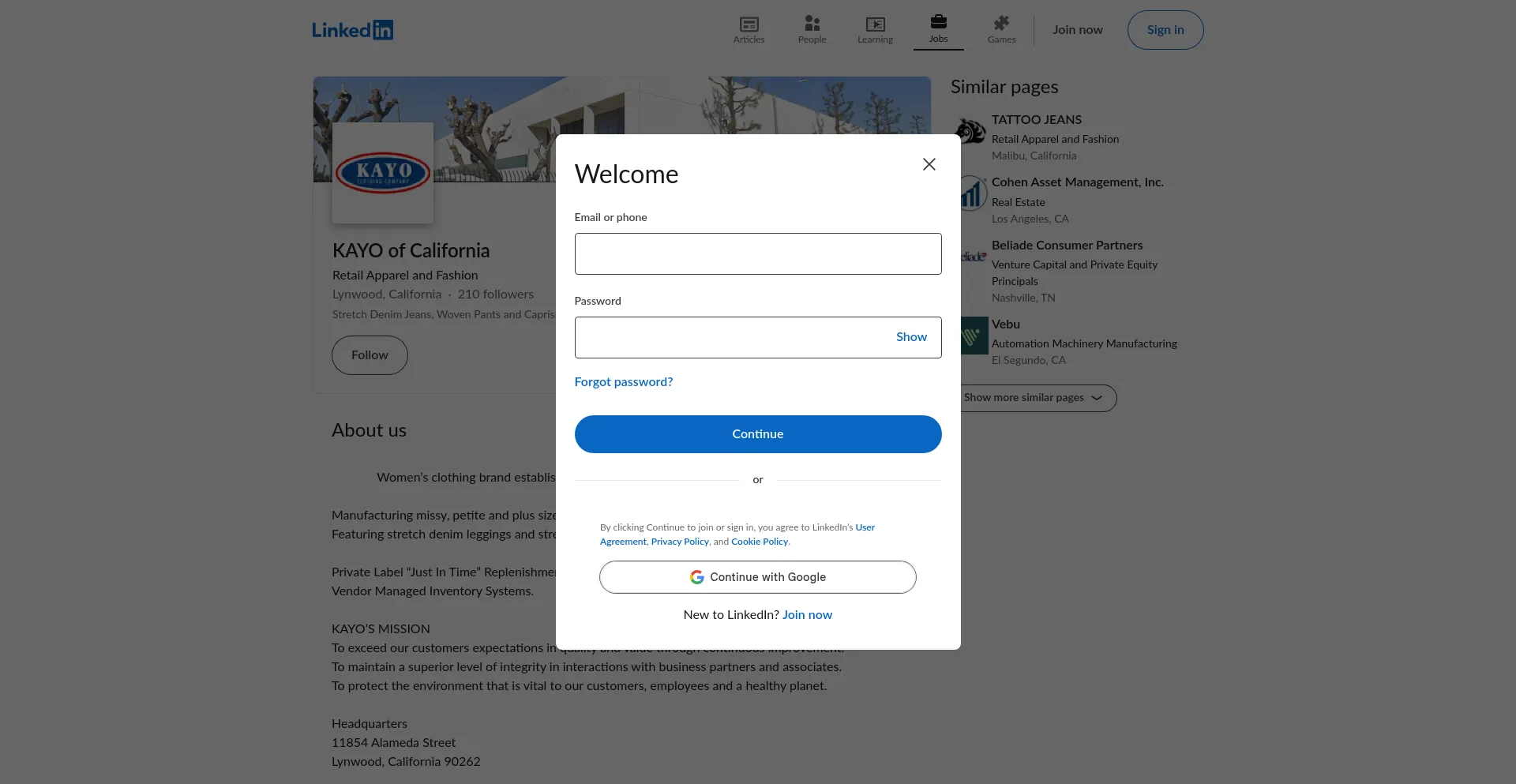The height and width of the screenshot is (784, 1516).
Task: Click the 'Headquarters' label
Action: [x=369, y=724]
